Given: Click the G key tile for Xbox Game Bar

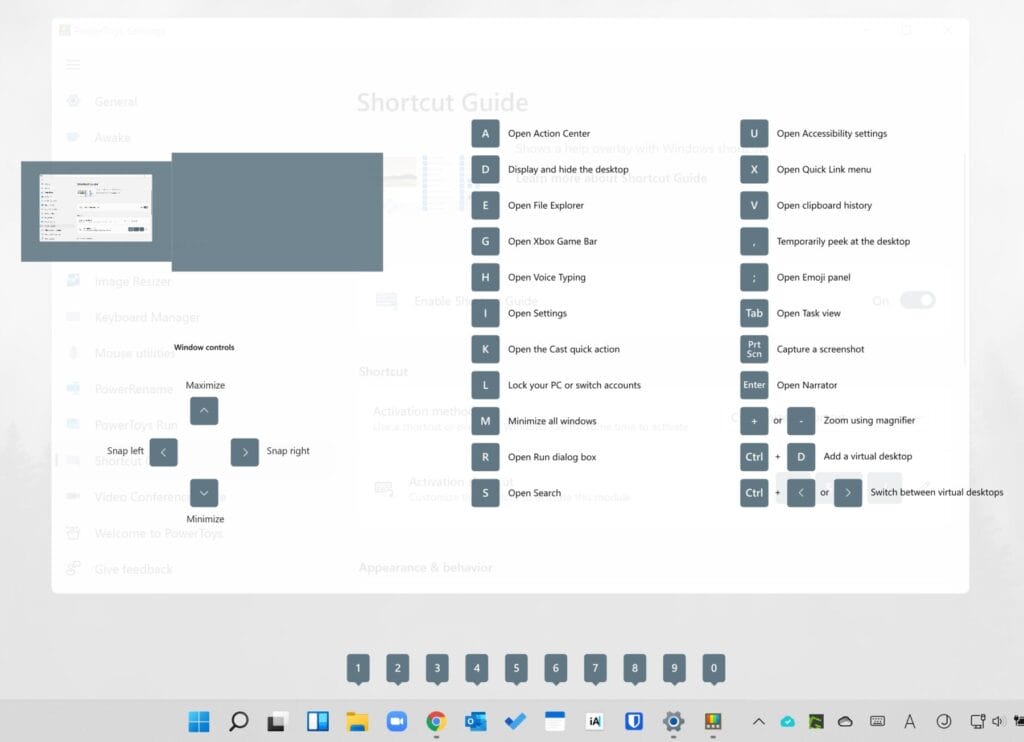Looking at the screenshot, I should tap(485, 241).
